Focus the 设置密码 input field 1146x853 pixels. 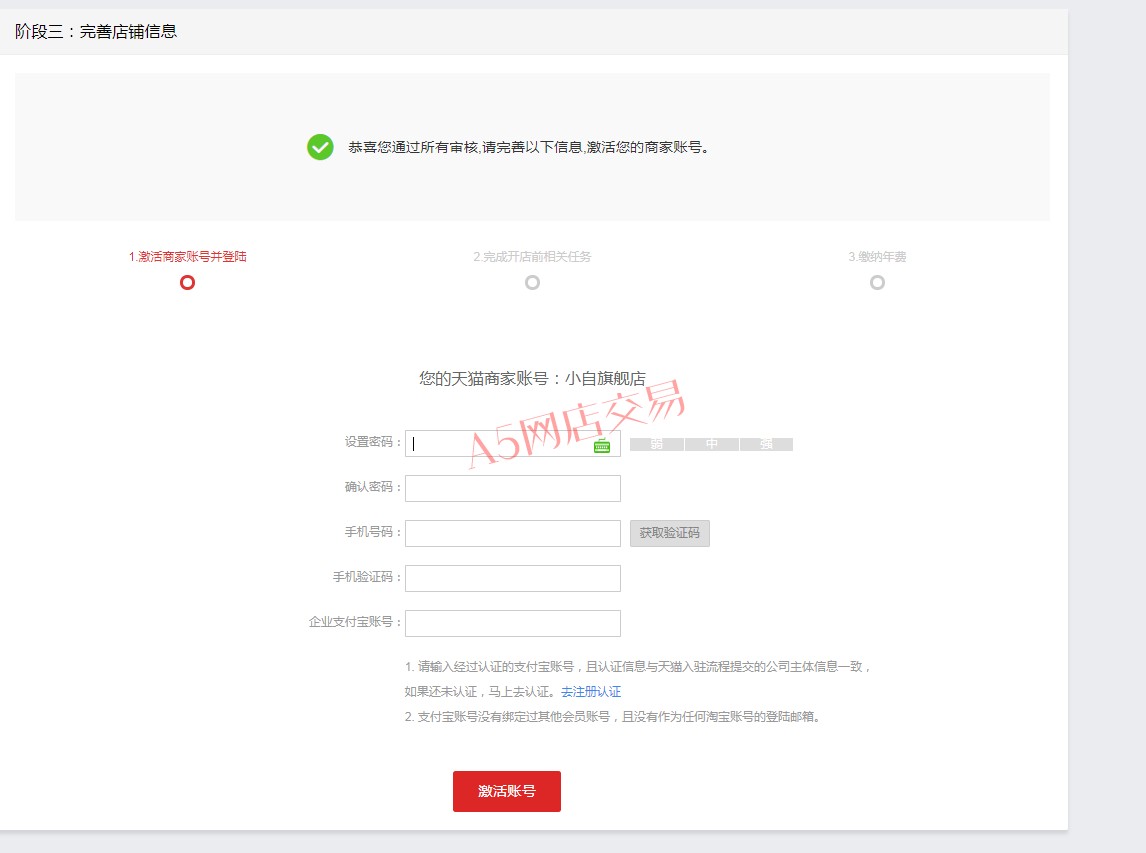[x=513, y=444]
